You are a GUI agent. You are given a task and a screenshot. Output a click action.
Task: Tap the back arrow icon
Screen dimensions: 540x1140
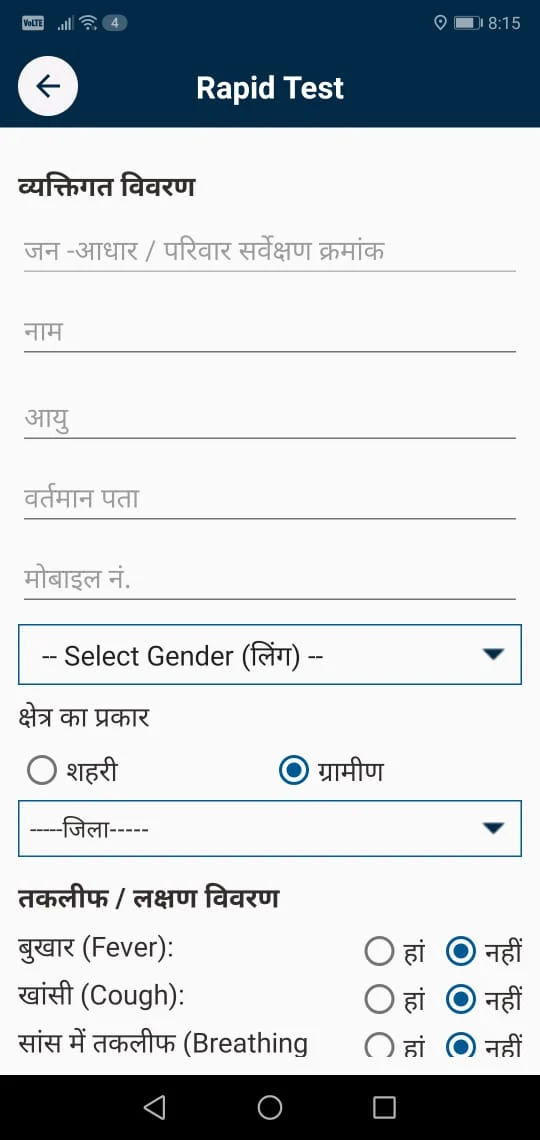click(48, 87)
